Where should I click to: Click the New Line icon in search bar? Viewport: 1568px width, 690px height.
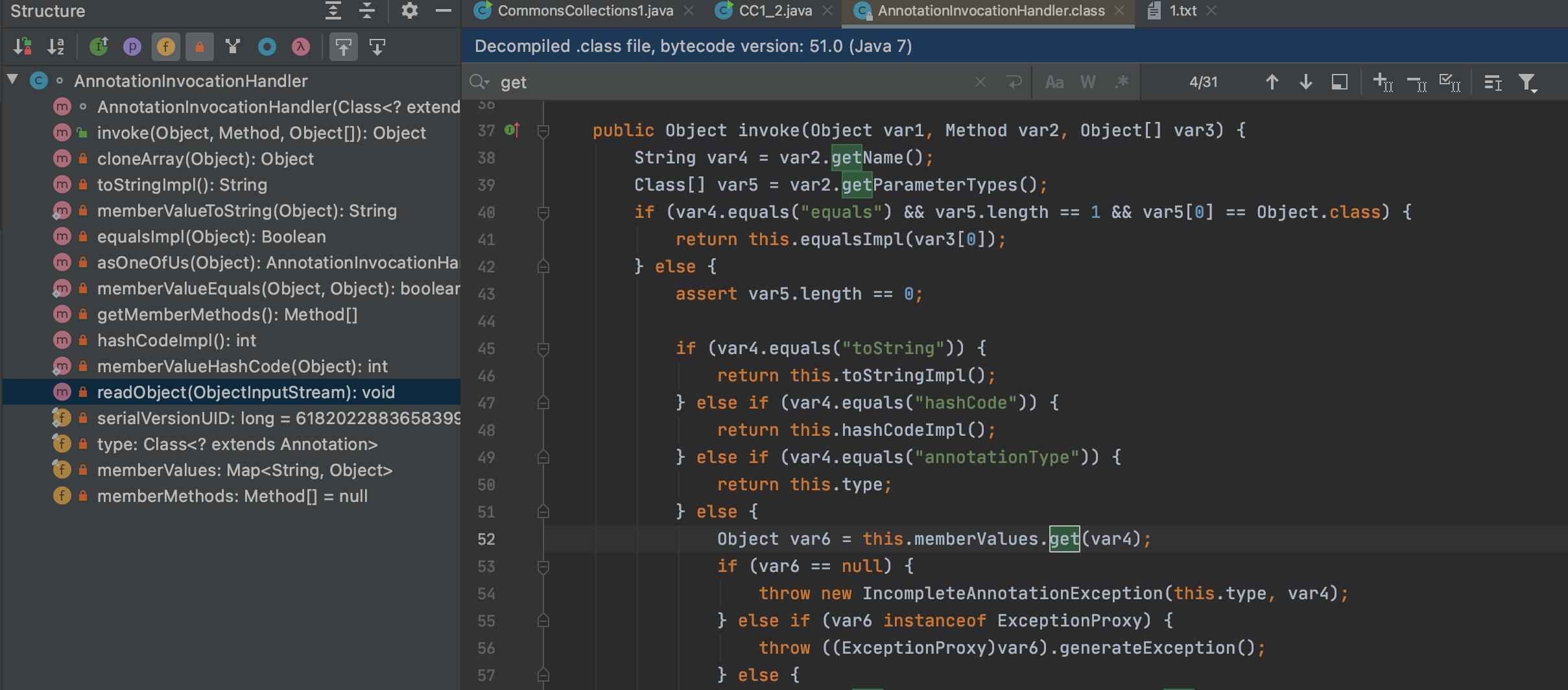pos(1014,82)
